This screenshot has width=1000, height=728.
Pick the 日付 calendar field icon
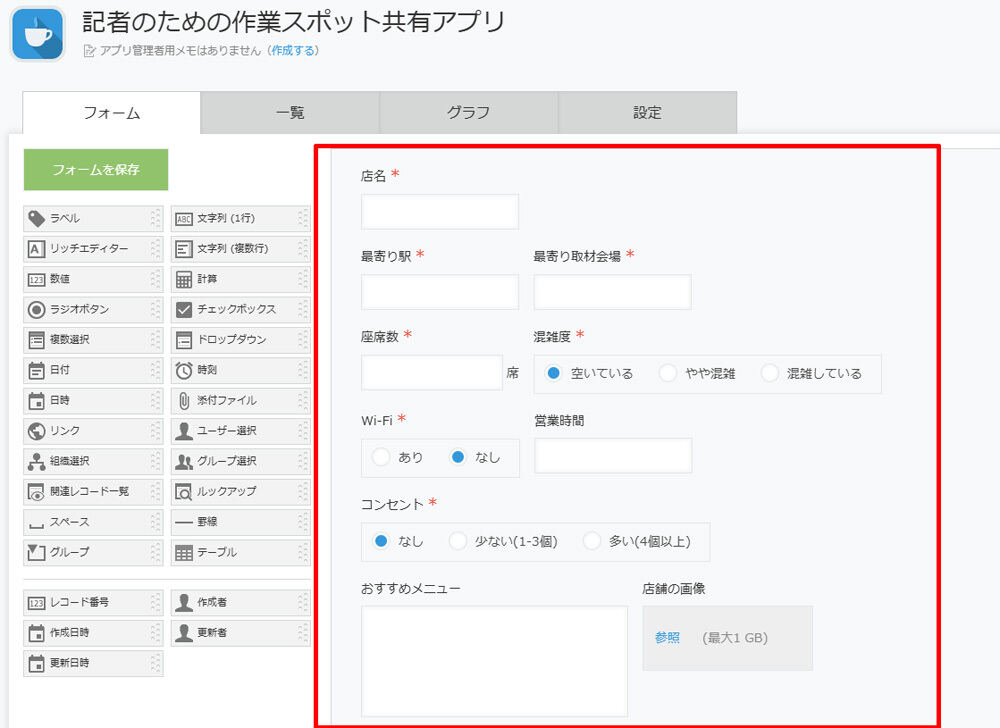tap(36, 370)
